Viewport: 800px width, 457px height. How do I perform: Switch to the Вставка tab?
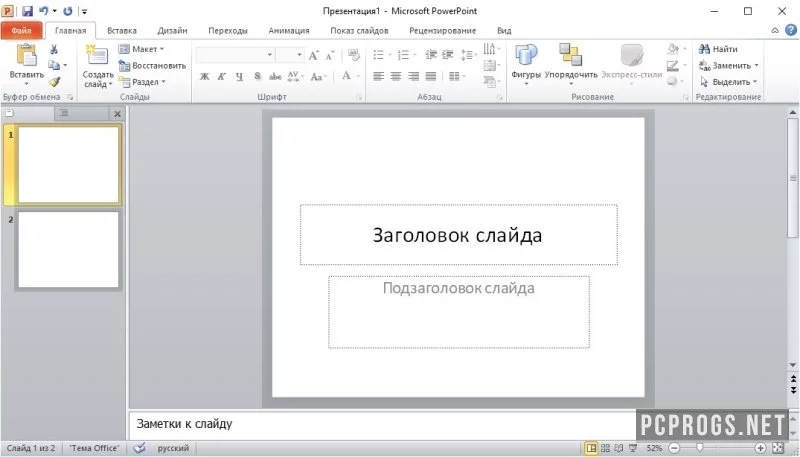[121, 31]
